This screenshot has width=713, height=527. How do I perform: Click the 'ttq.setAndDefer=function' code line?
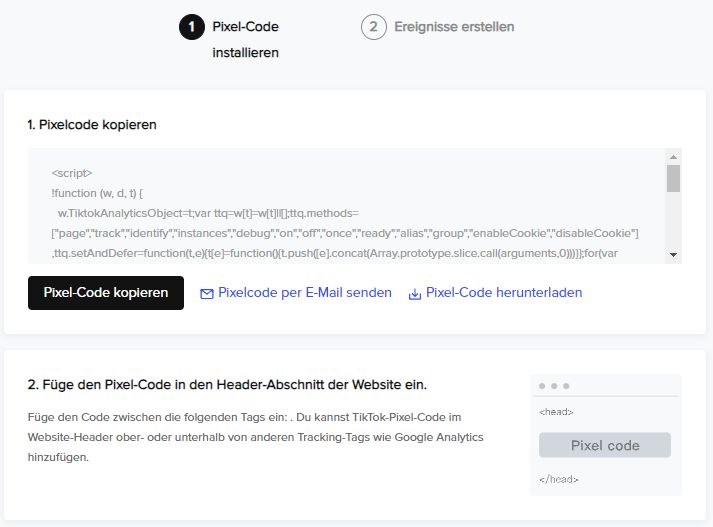(x=335, y=253)
